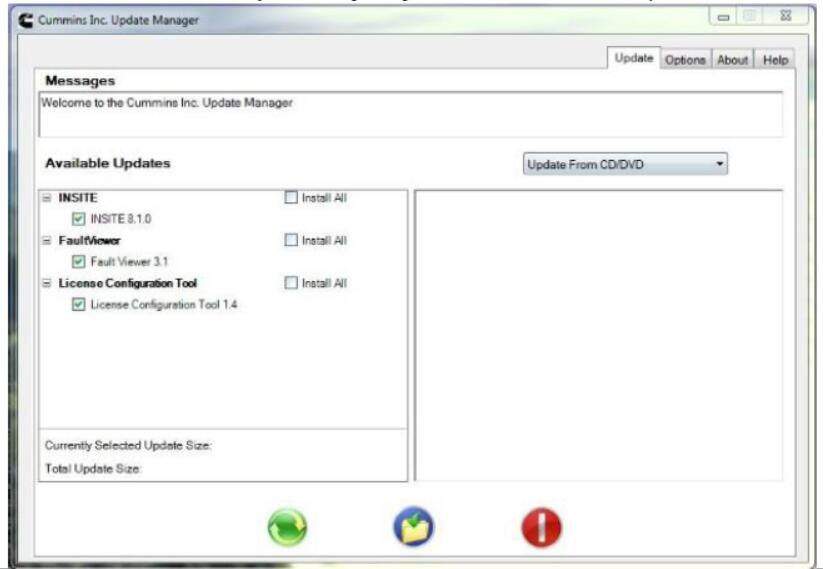Select the INSITE 8.1.0 item label
The width and height of the screenshot is (823, 569).
click(121, 219)
